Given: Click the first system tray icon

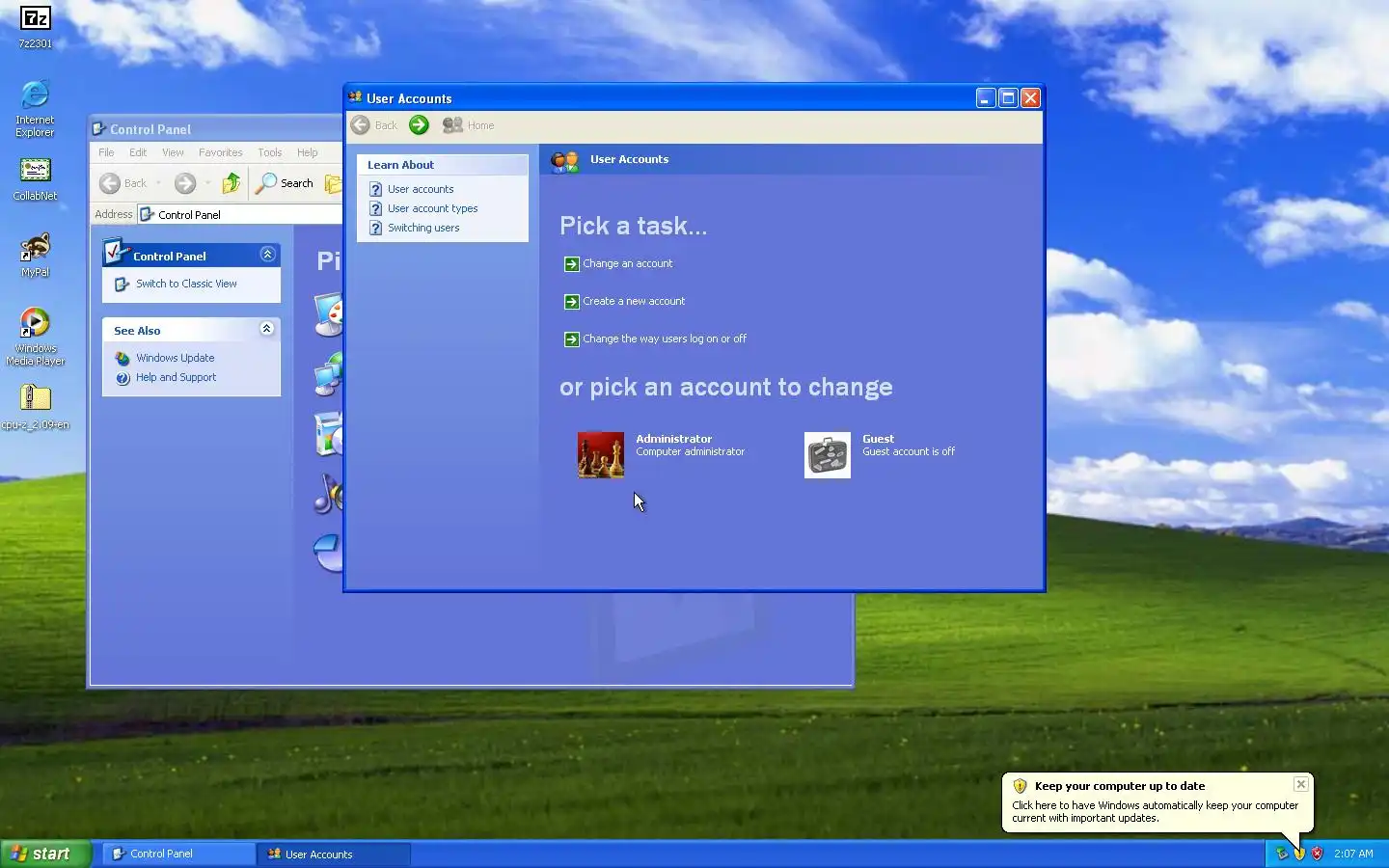Looking at the screenshot, I should (1282, 854).
